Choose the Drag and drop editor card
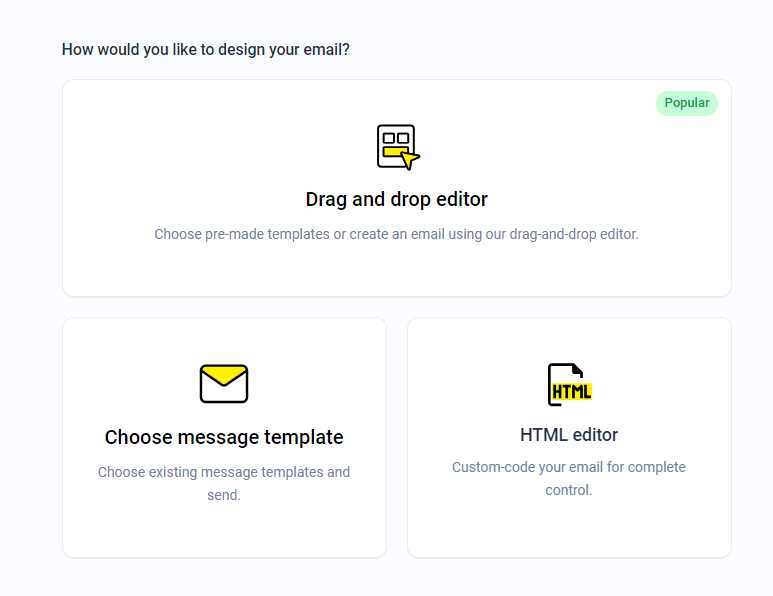 pyautogui.click(x=397, y=188)
